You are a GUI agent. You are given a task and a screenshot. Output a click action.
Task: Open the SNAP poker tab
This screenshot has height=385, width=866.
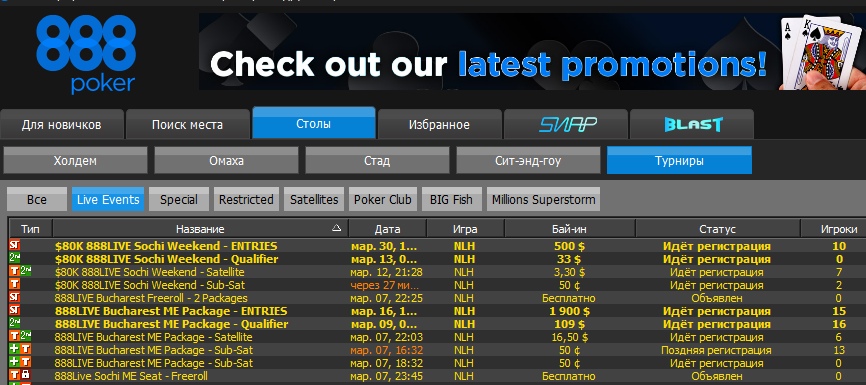coord(566,124)
